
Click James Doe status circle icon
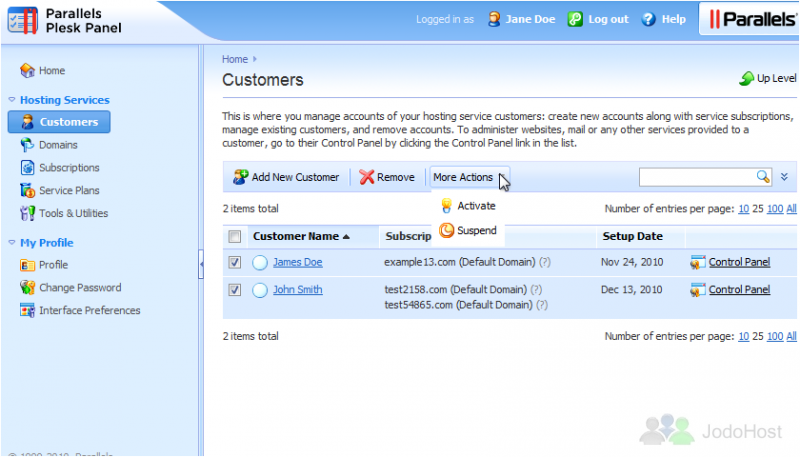(x=260, y=262)
